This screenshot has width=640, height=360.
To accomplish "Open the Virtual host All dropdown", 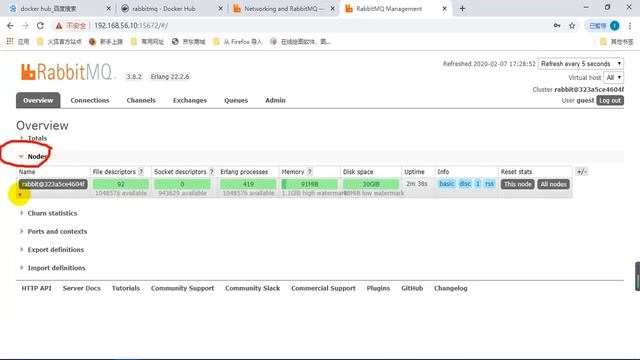I will (x=613, y=77).
